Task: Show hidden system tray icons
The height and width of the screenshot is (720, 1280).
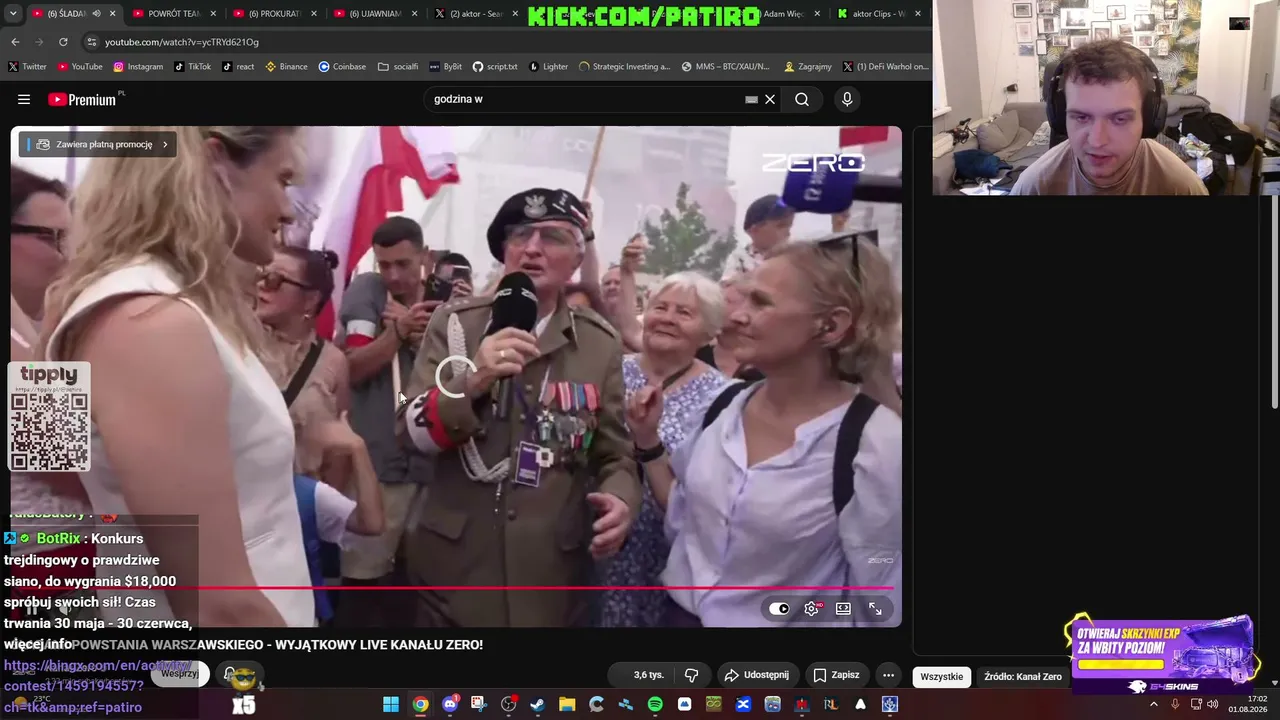Action: tap(1154, 704)
